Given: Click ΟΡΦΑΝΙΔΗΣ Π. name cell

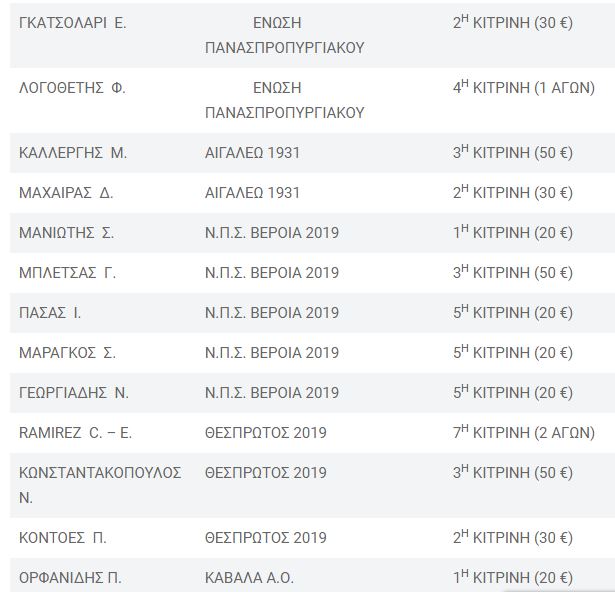Looking at the screenshot, I should click(70, 577).
